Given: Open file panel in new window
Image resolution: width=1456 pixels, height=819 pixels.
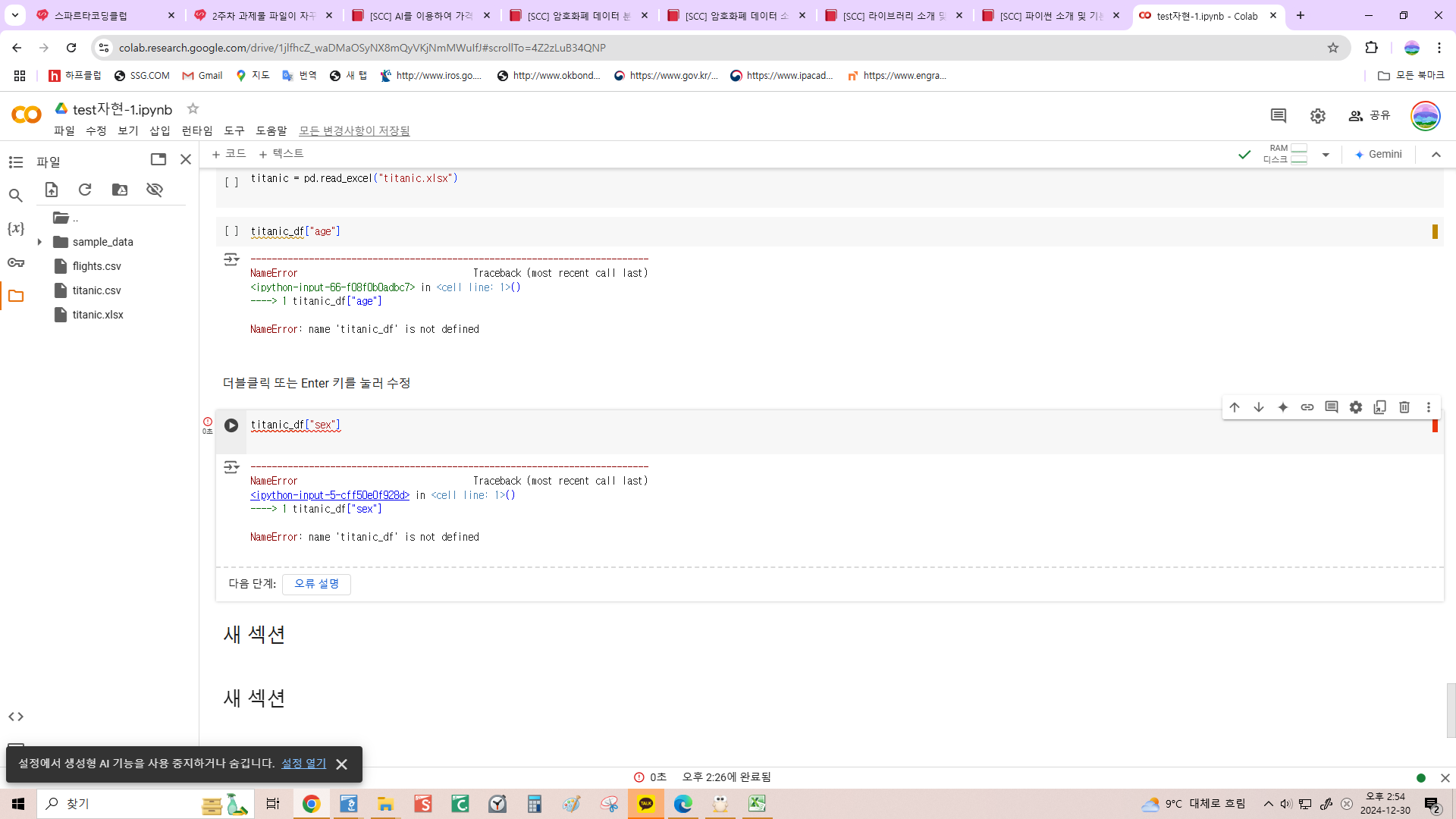Looking at the screenshot, I should (x=158, y=159).
